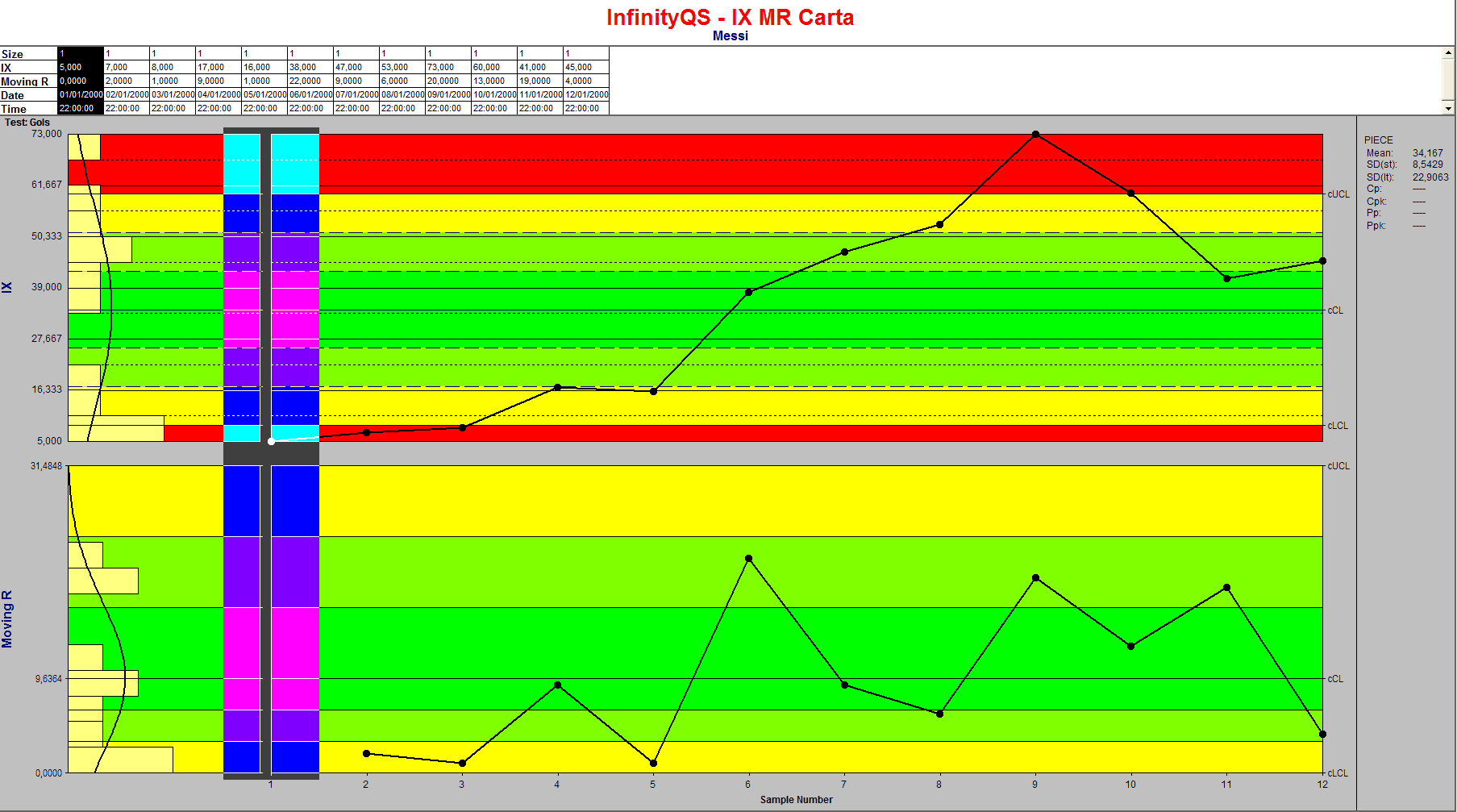Viewport: 1457px width, 812px height.
Task: Click the 9,6364 axis label on Moving R chart
Action: 48,679
